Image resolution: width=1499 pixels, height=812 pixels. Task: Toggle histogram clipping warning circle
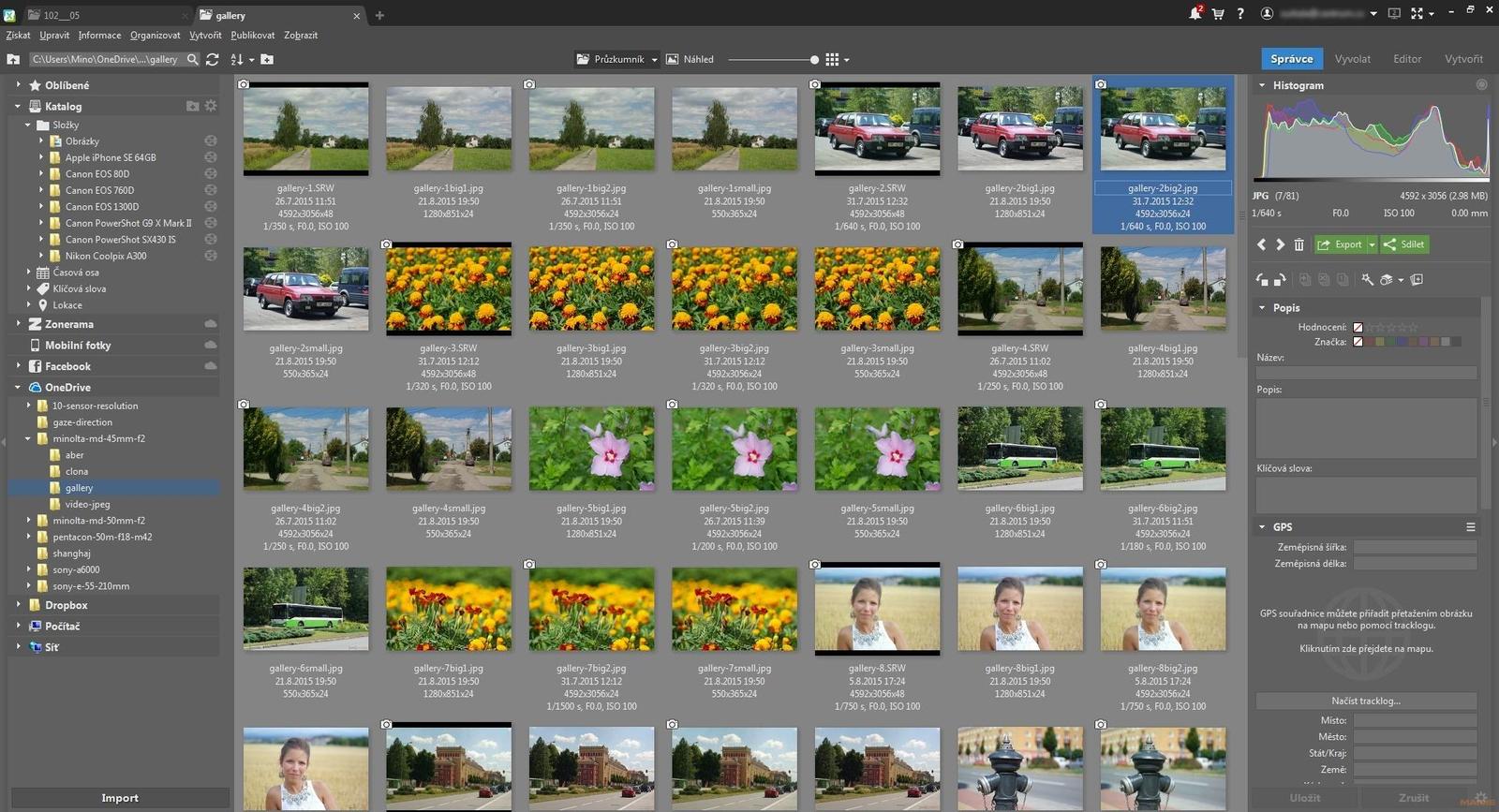click(1482, 84)
